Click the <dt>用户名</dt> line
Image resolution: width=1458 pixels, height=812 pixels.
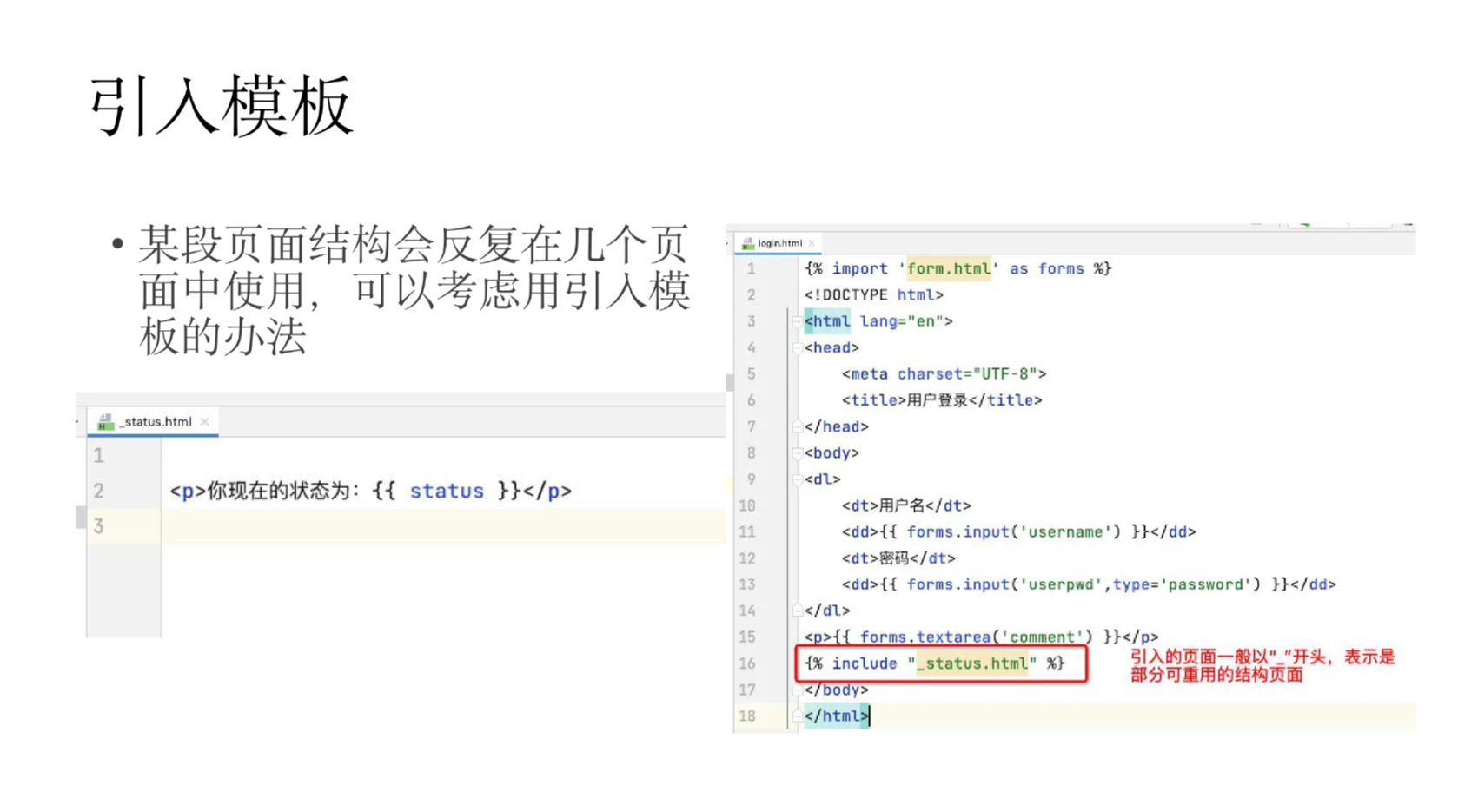[x=906, y=505]
